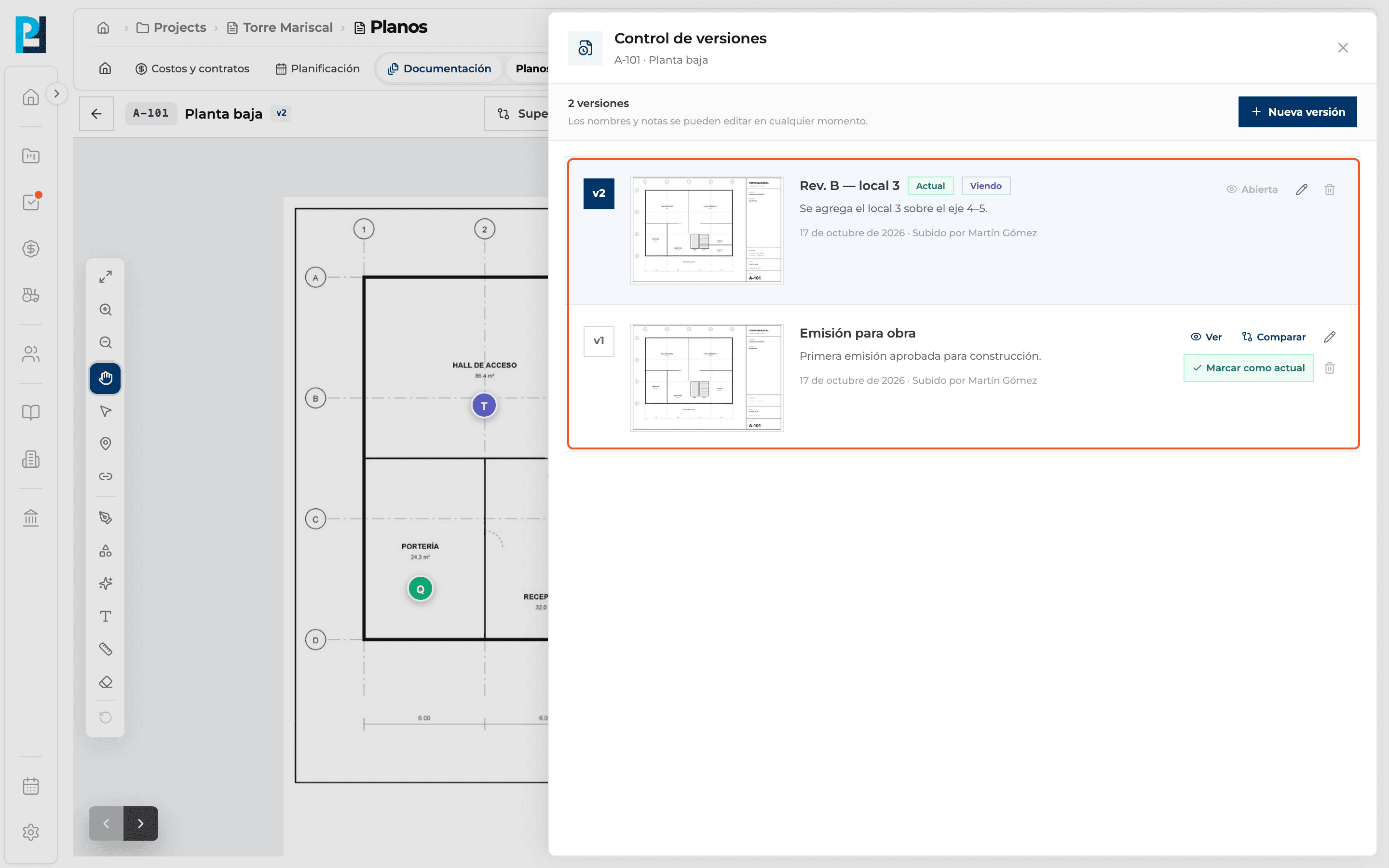Toggle Marcar como actual on v1
This screenshot has width=1389, height=868.
(1248, 368)
